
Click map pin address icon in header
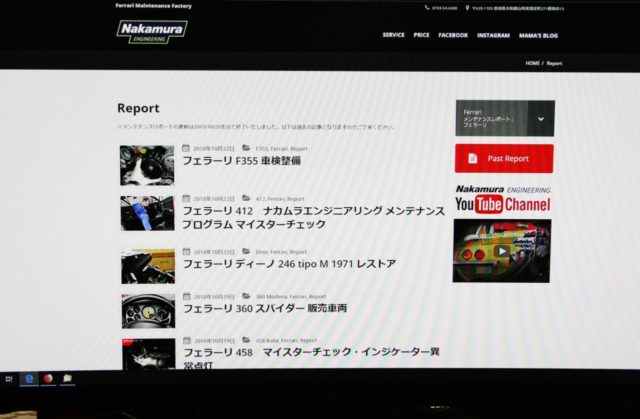(467, 8)
